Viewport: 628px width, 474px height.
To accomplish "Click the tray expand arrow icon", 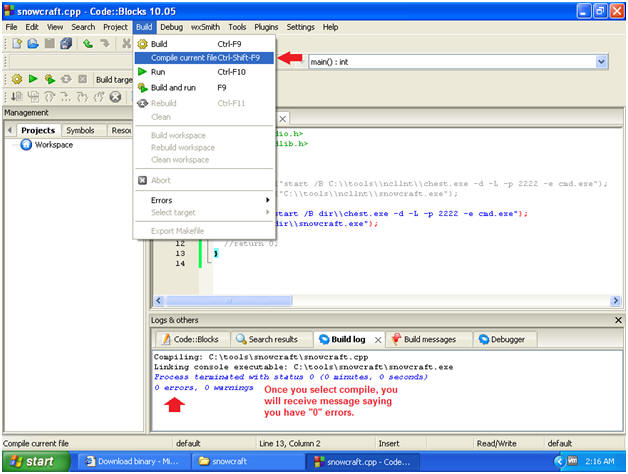I will click(x=560, y=462).
